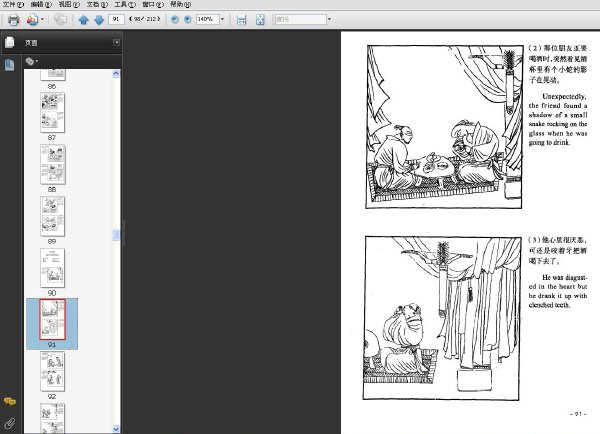The image size is (600, 434).
Task: Open the dropdown arrow beside the combine icon
Action: [42, 19]
